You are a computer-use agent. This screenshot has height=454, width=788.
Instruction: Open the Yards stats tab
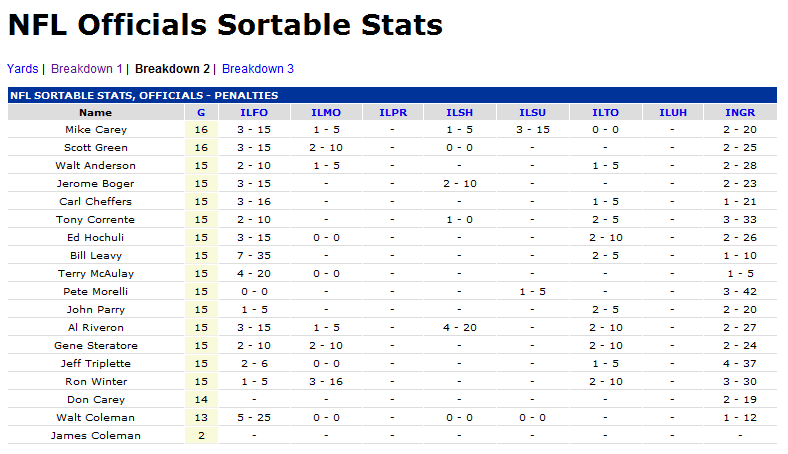click(x=22, y=69)
